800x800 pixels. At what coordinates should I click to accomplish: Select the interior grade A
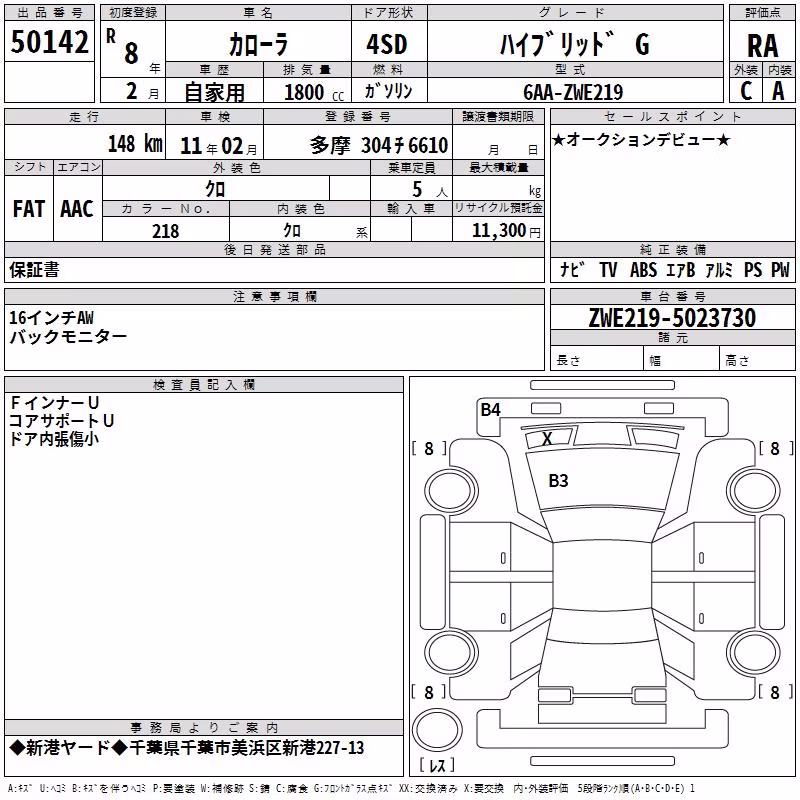coord(778,91)
